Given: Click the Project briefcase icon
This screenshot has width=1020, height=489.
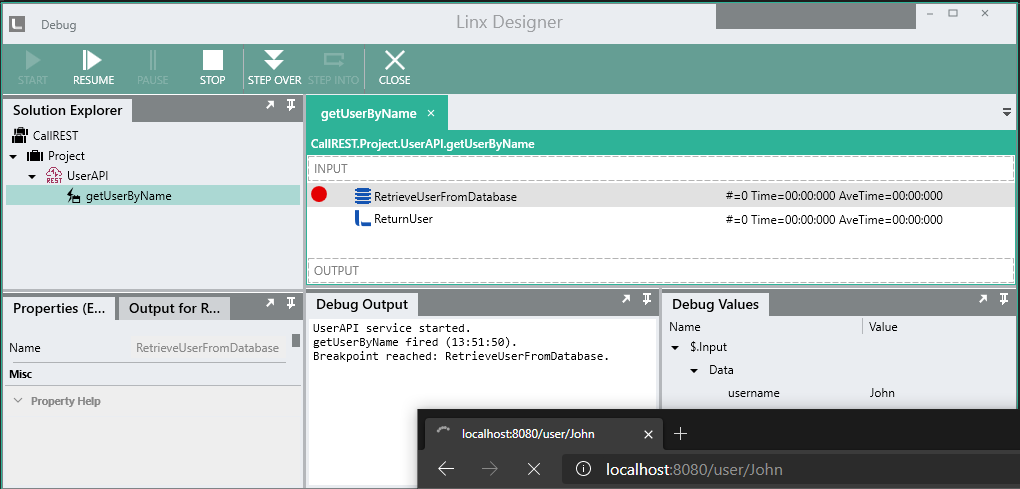Looking at the screenshot, I should click(x=34, y=156).
